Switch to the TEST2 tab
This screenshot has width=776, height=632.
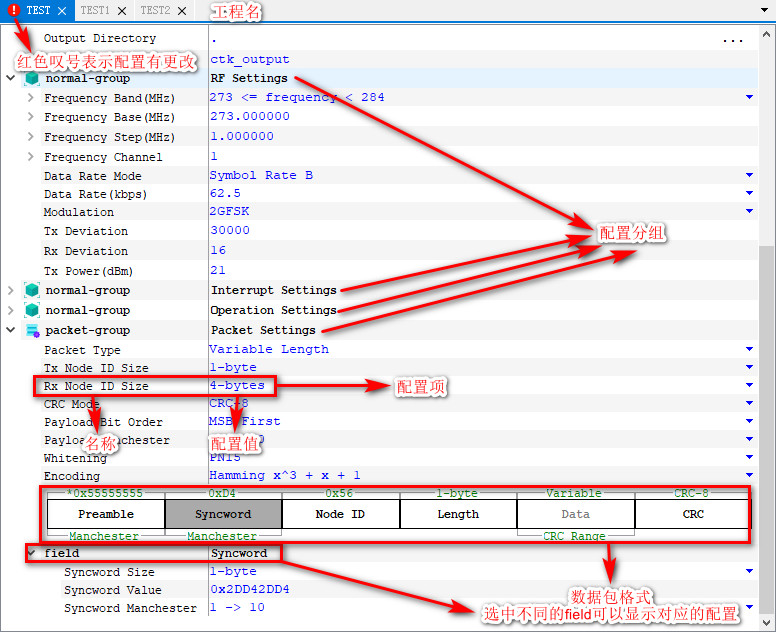click(154, 11)
